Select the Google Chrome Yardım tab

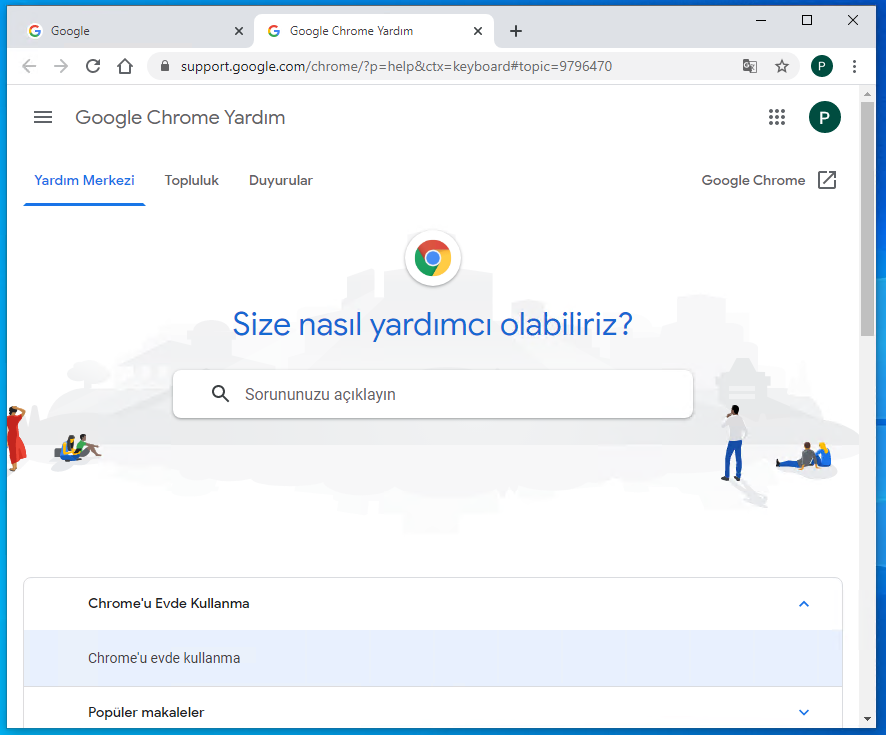point(373,31)
